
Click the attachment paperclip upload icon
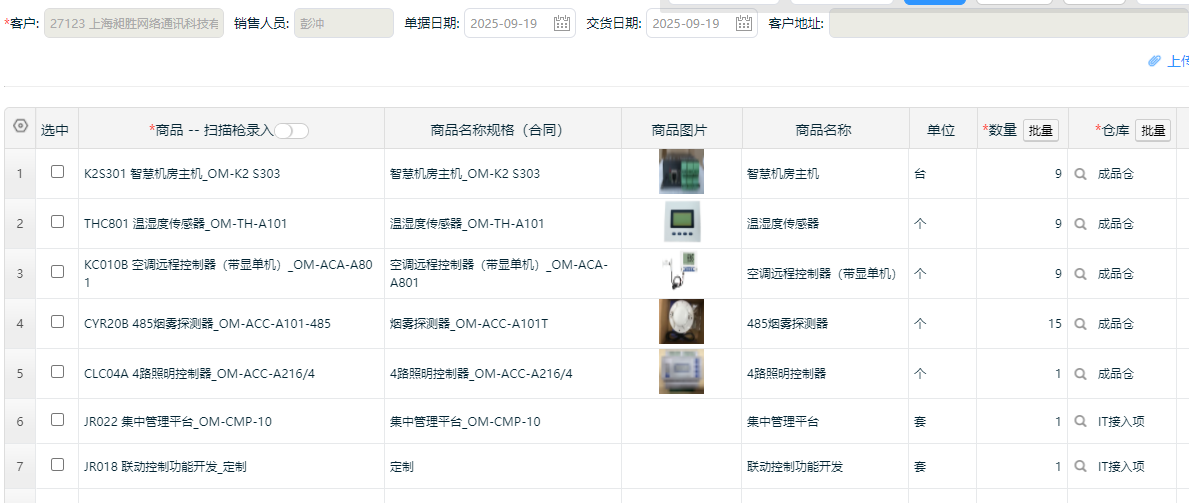click(1154, 61)
